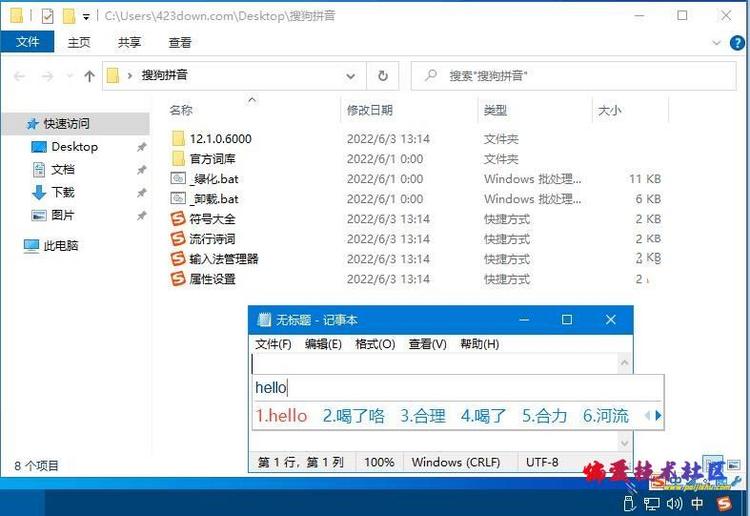Click Notepad scrollbar down arrow
750x516 pixels.
pos(624,443)
